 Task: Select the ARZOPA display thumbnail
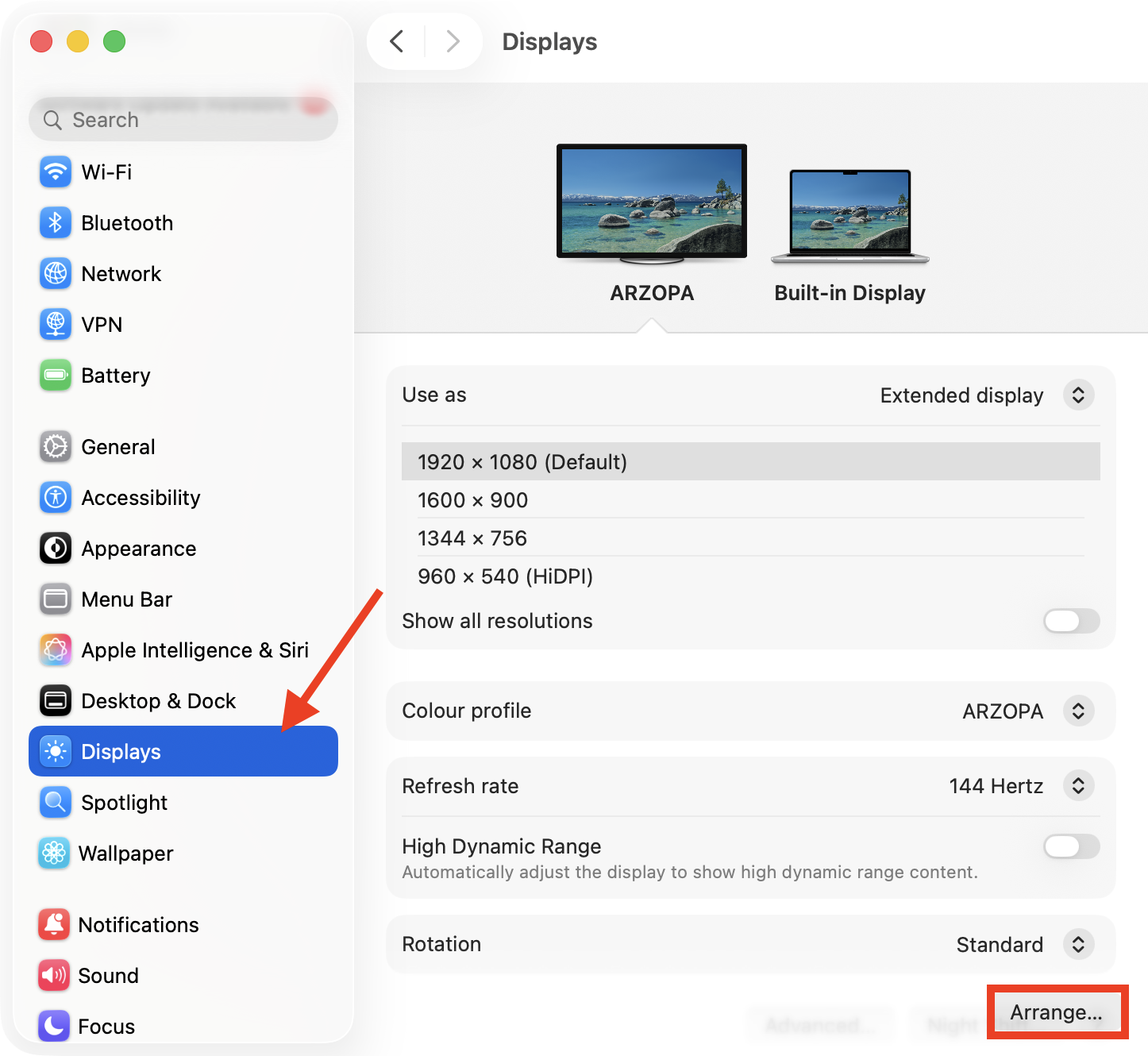click(651, 201)
